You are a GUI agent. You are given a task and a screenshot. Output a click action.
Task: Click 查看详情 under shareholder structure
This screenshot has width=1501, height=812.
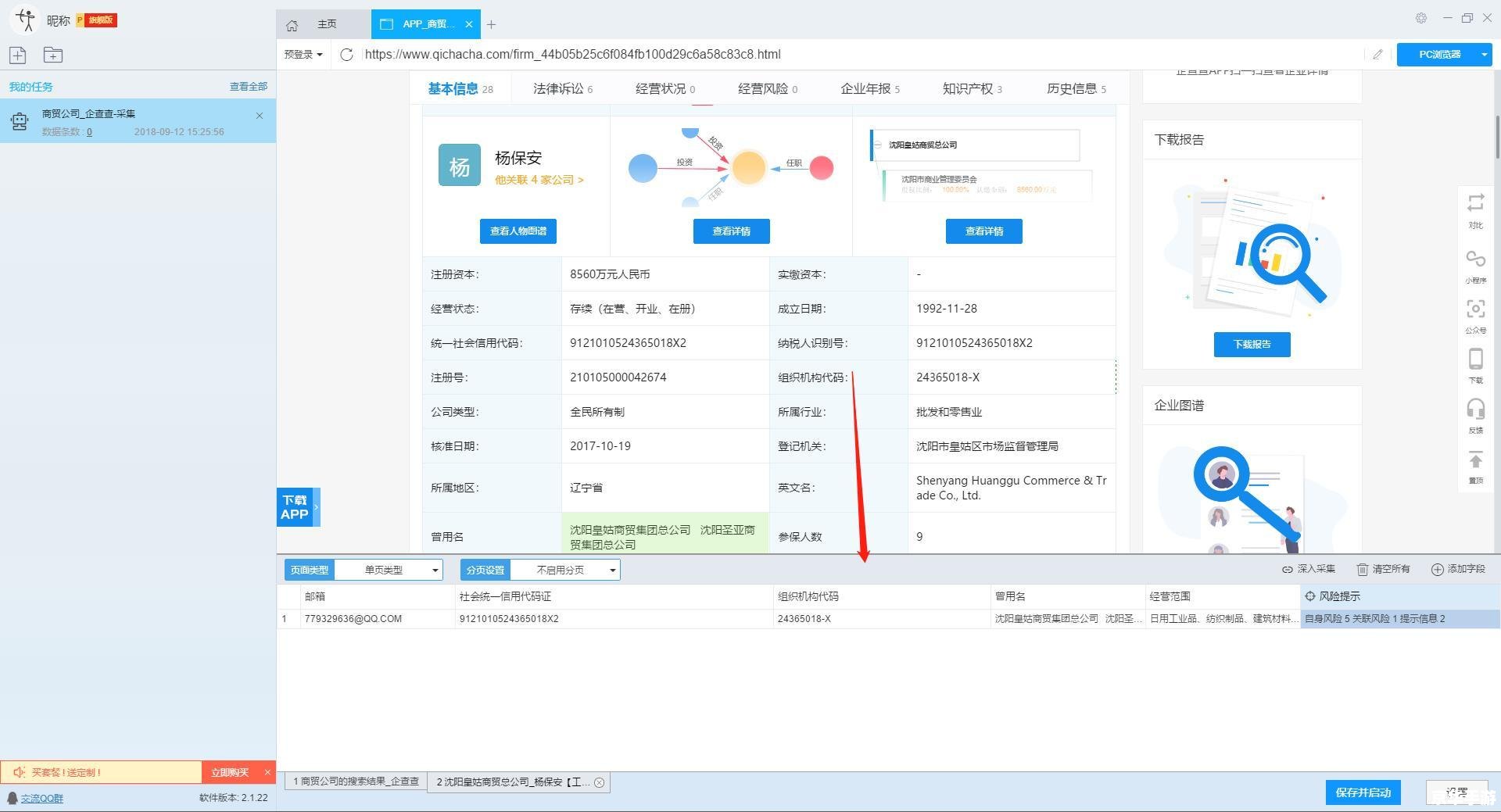(x=984, y=231)
